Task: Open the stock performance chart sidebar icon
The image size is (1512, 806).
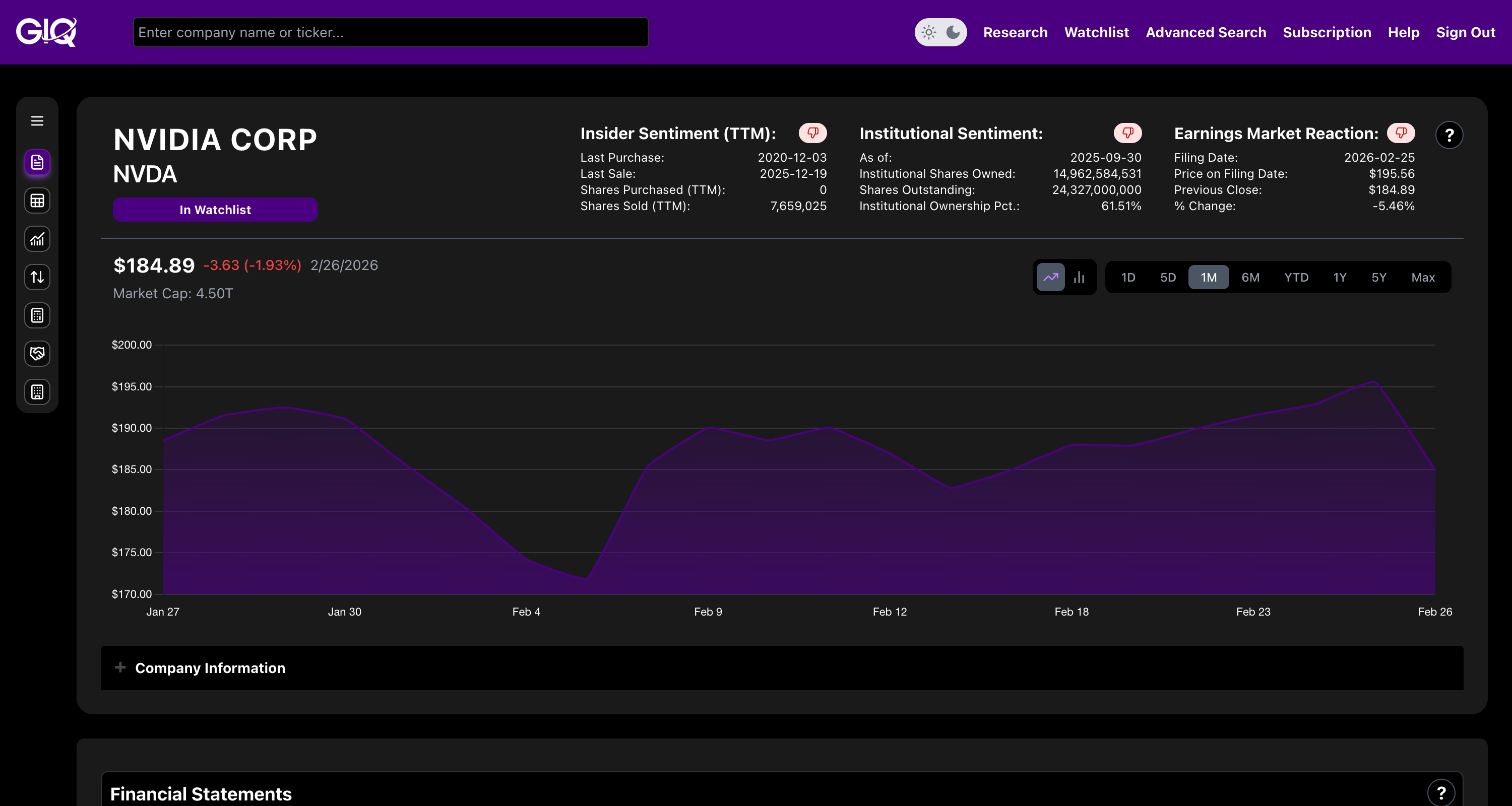Action: (37, 239)
